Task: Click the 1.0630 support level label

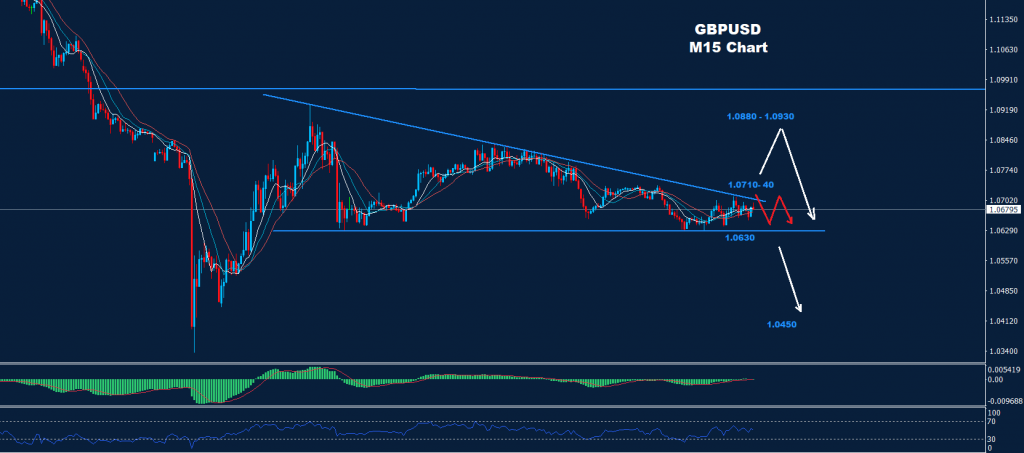Action: point(740,238)
